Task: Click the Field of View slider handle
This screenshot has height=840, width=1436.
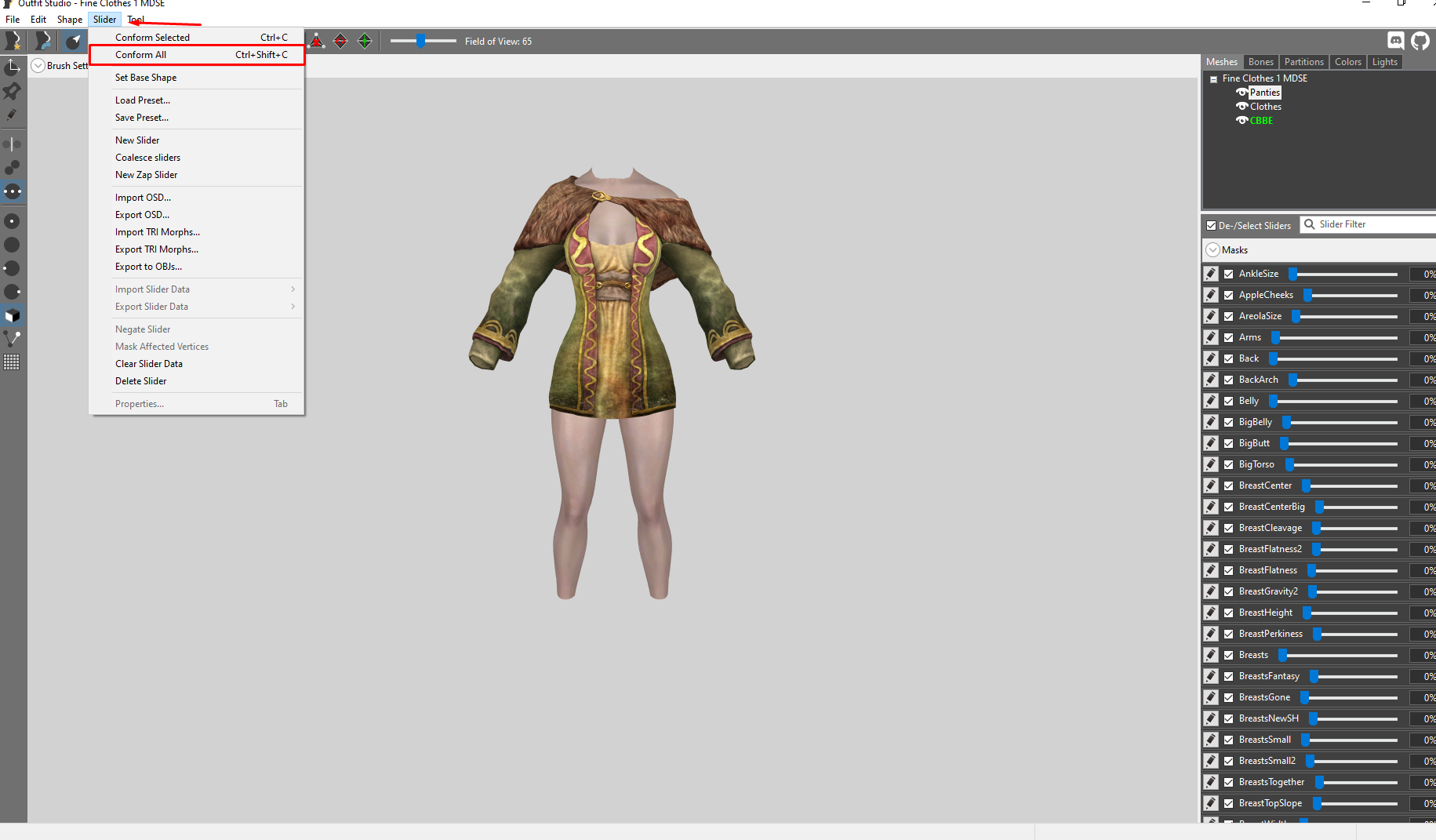Action: (x=421, y=41)
